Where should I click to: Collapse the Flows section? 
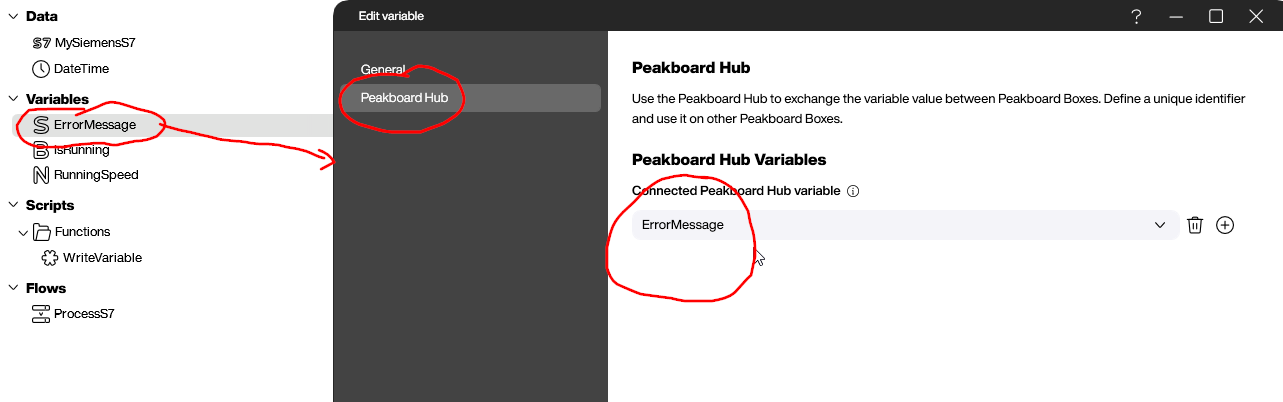pos(13,288)
